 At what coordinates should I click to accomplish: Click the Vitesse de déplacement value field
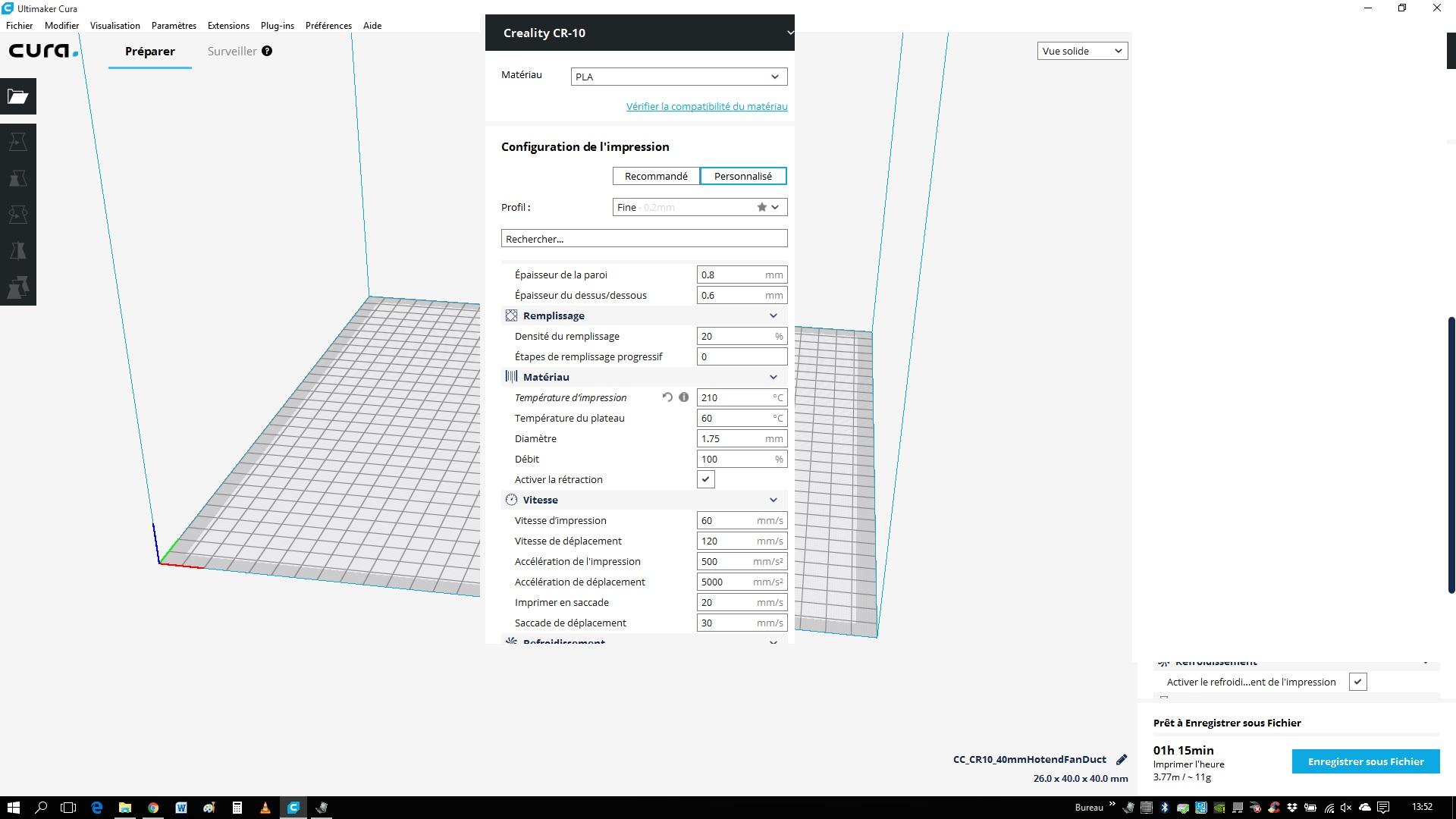tap(742, 541)
